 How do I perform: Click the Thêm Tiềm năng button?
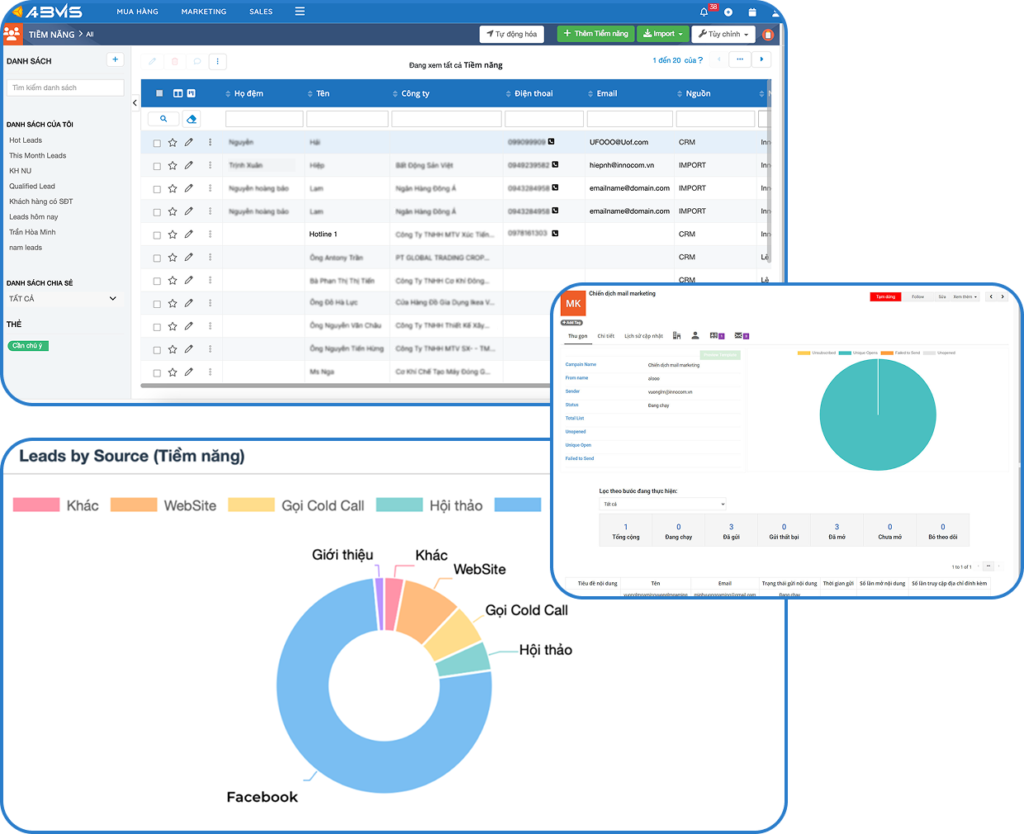pos(594,34)
